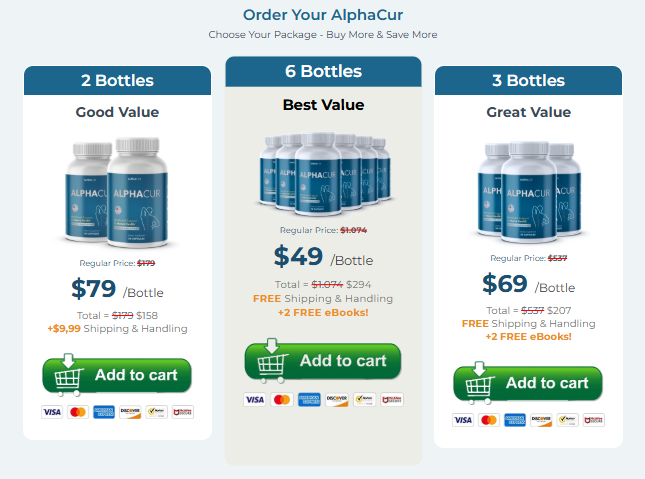
Task: Click the Mastercard icon under 2 Bottles
Action: 78,412
